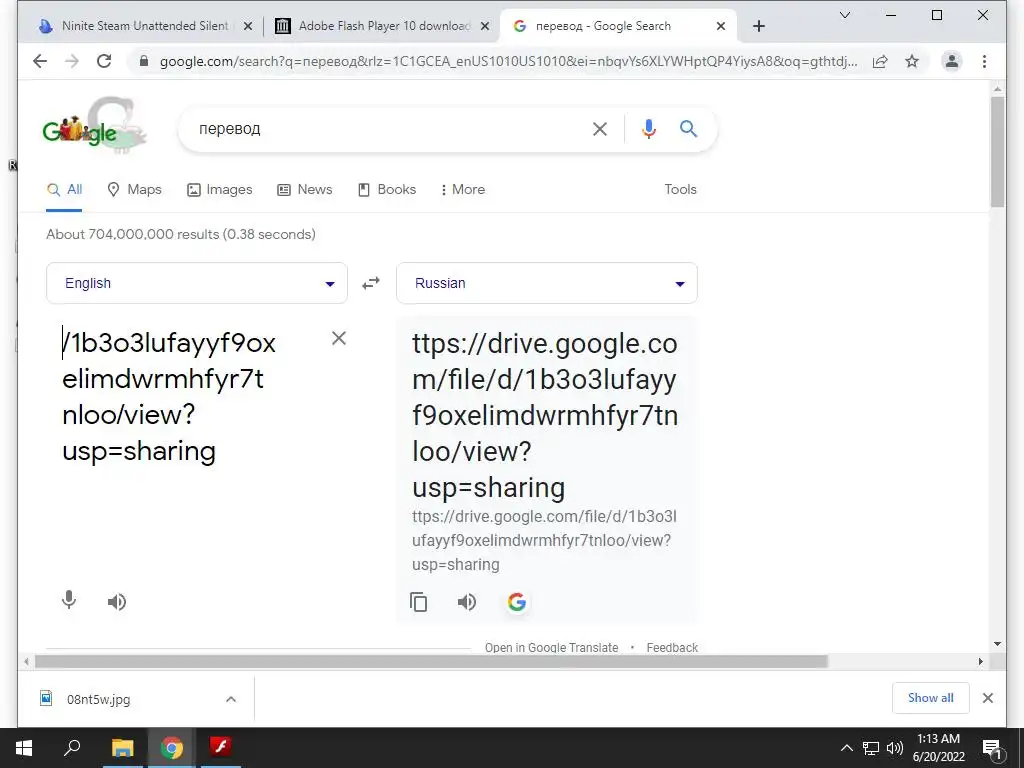Open the Windows notification center
The image size is (1024, 768).
click(992, 750)
